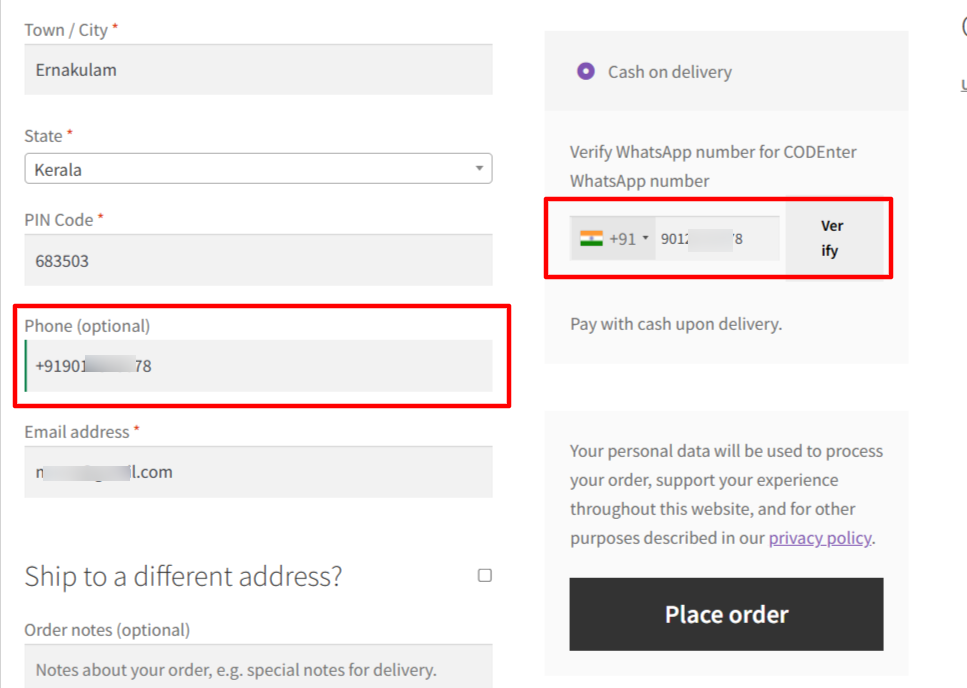Click inside the Town / City field

coord(258,69)
